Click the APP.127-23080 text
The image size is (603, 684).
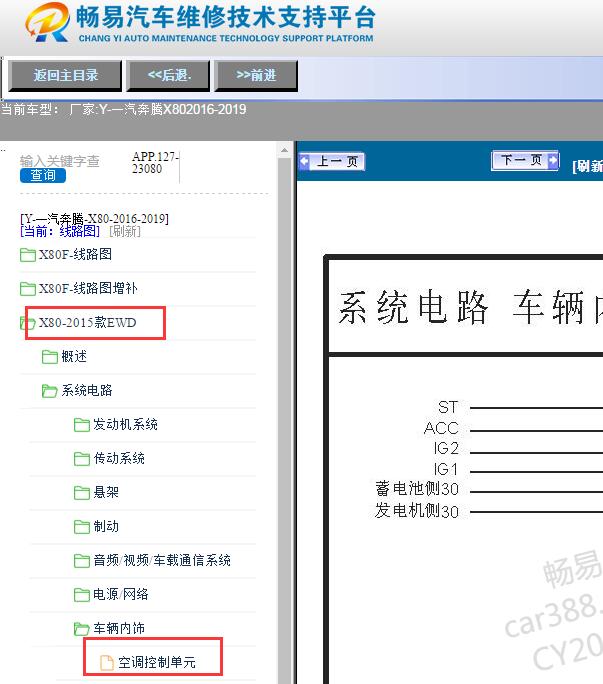[155, 163]
